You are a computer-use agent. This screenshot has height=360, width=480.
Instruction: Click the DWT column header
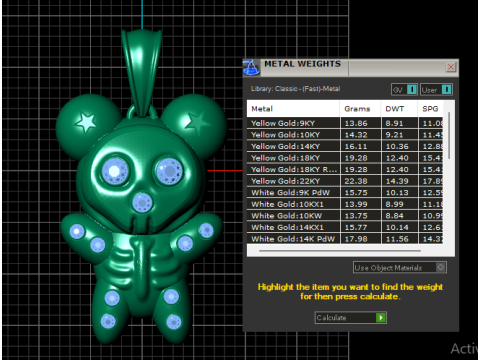pyautogui.click(x=399, y=109)
